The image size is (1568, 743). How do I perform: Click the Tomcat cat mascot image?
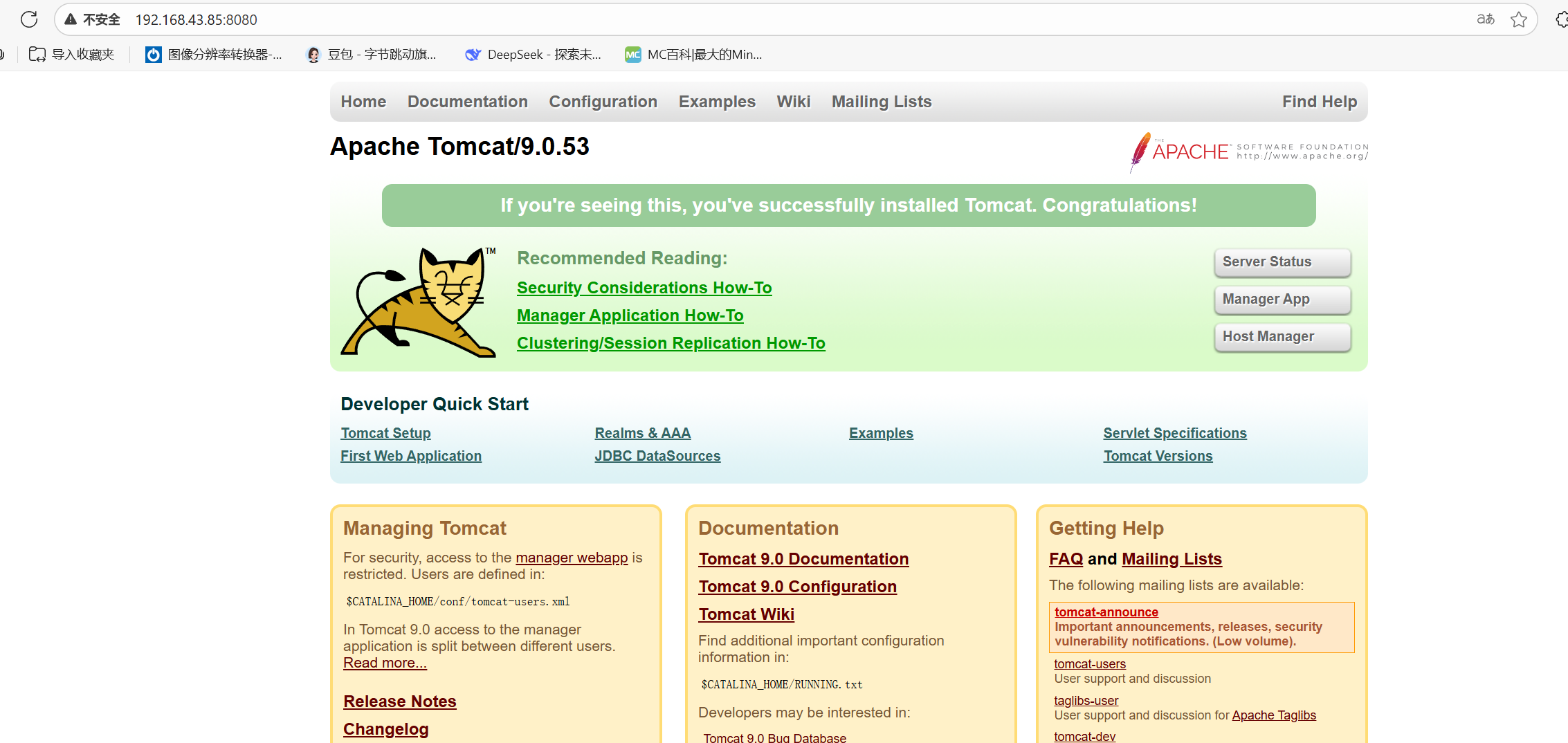click(x=419, y=302)
